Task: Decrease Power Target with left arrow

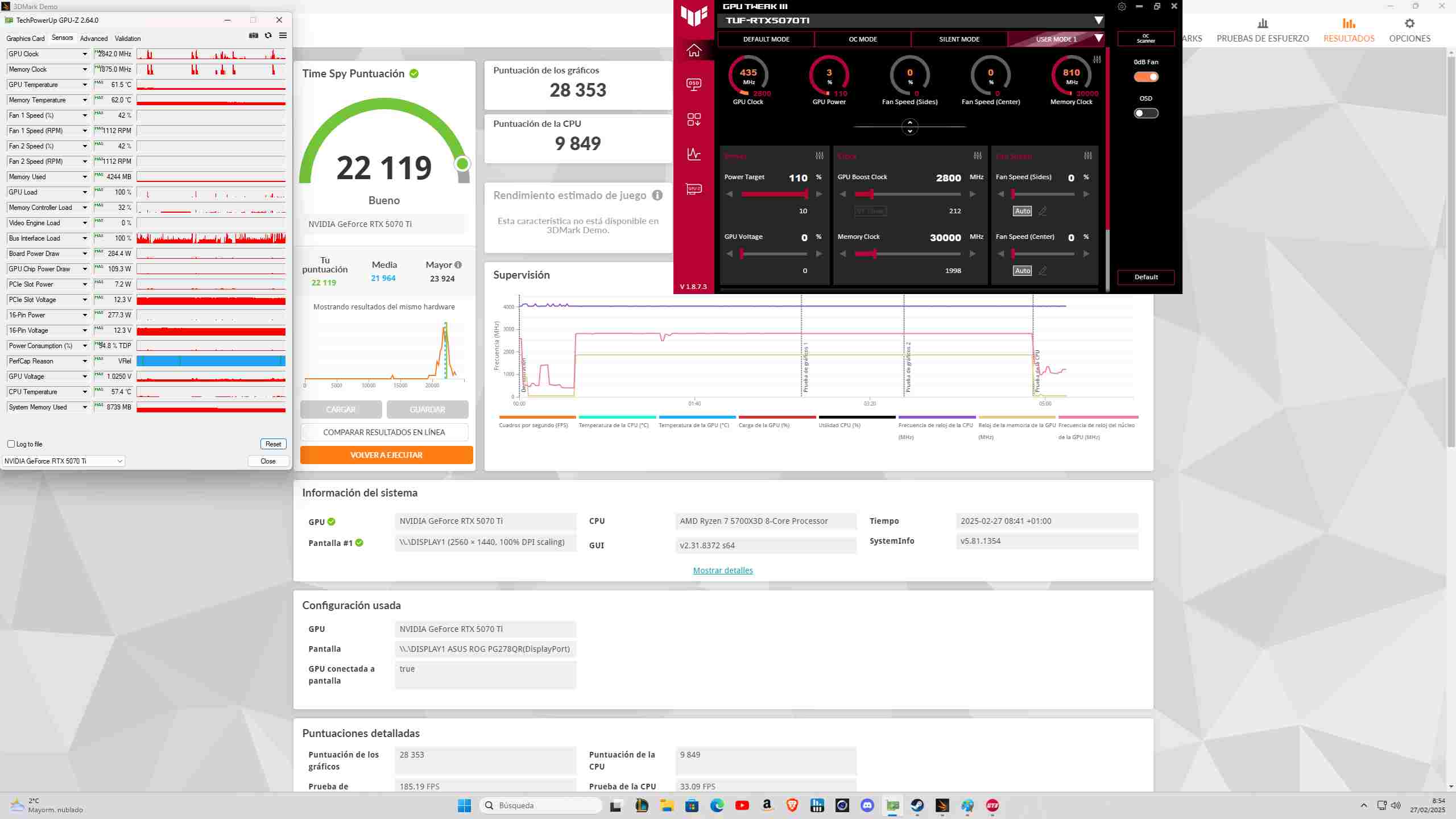Action: click(730, 195)
